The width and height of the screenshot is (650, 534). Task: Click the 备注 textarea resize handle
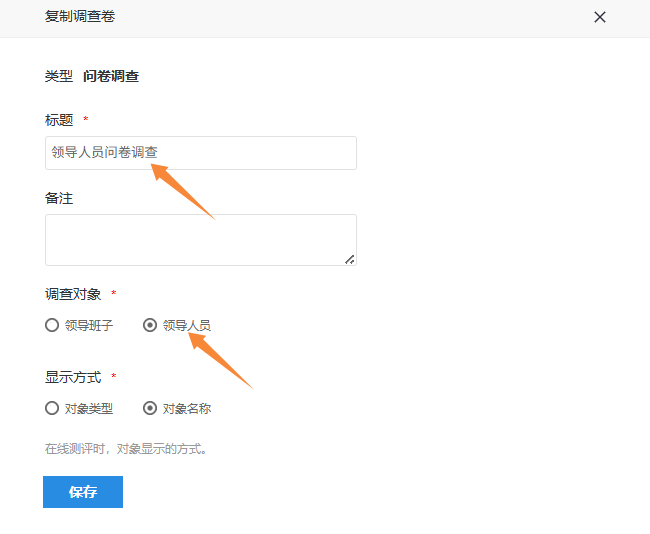[x=350, y=259]
